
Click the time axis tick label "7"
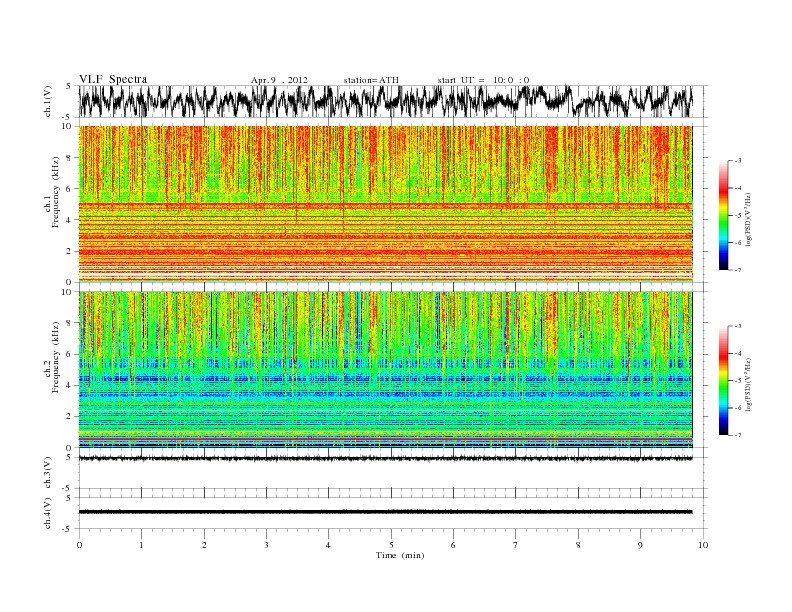(x=516, y=545)
